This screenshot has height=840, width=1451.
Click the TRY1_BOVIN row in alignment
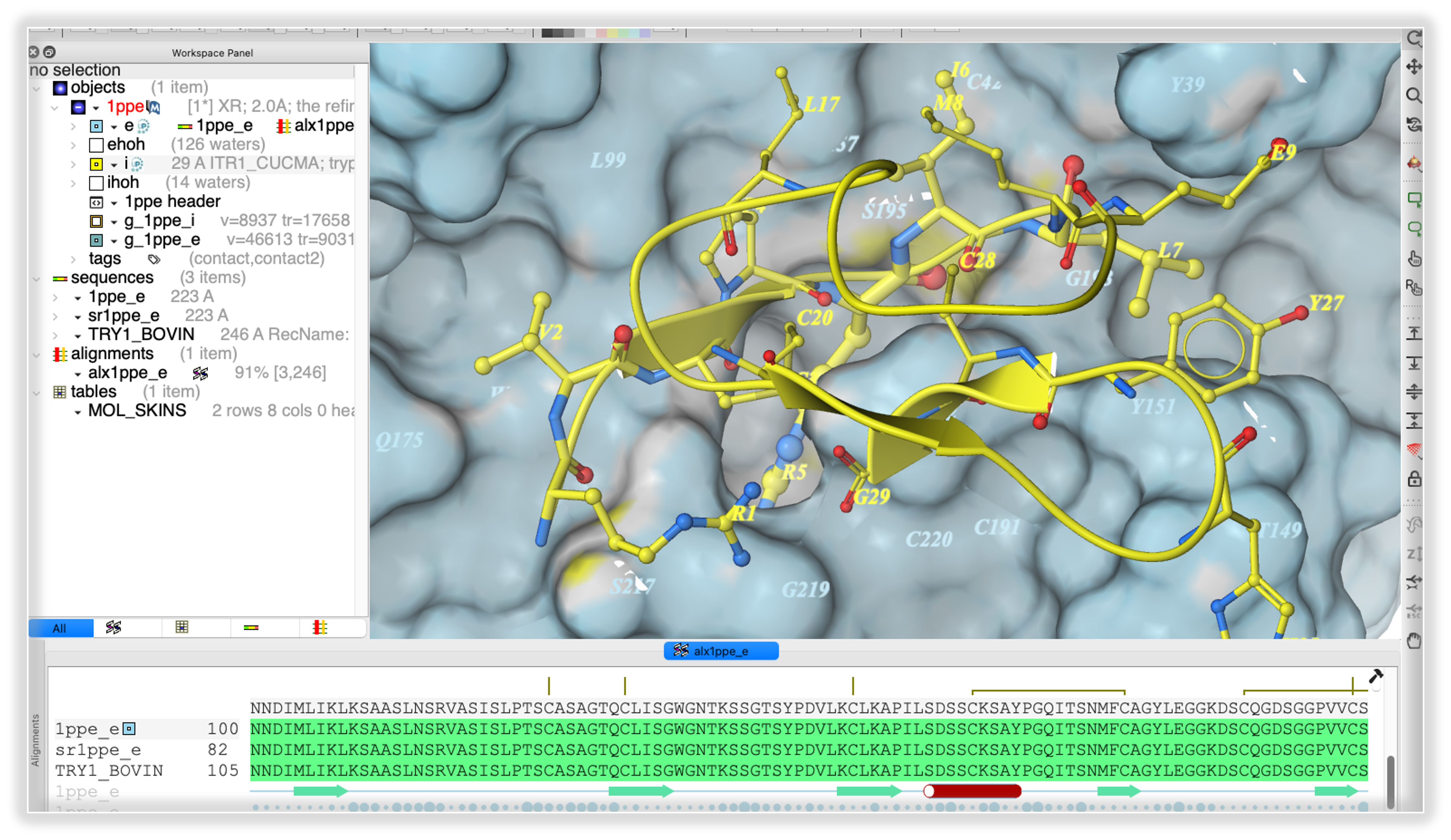click(711, 771)
